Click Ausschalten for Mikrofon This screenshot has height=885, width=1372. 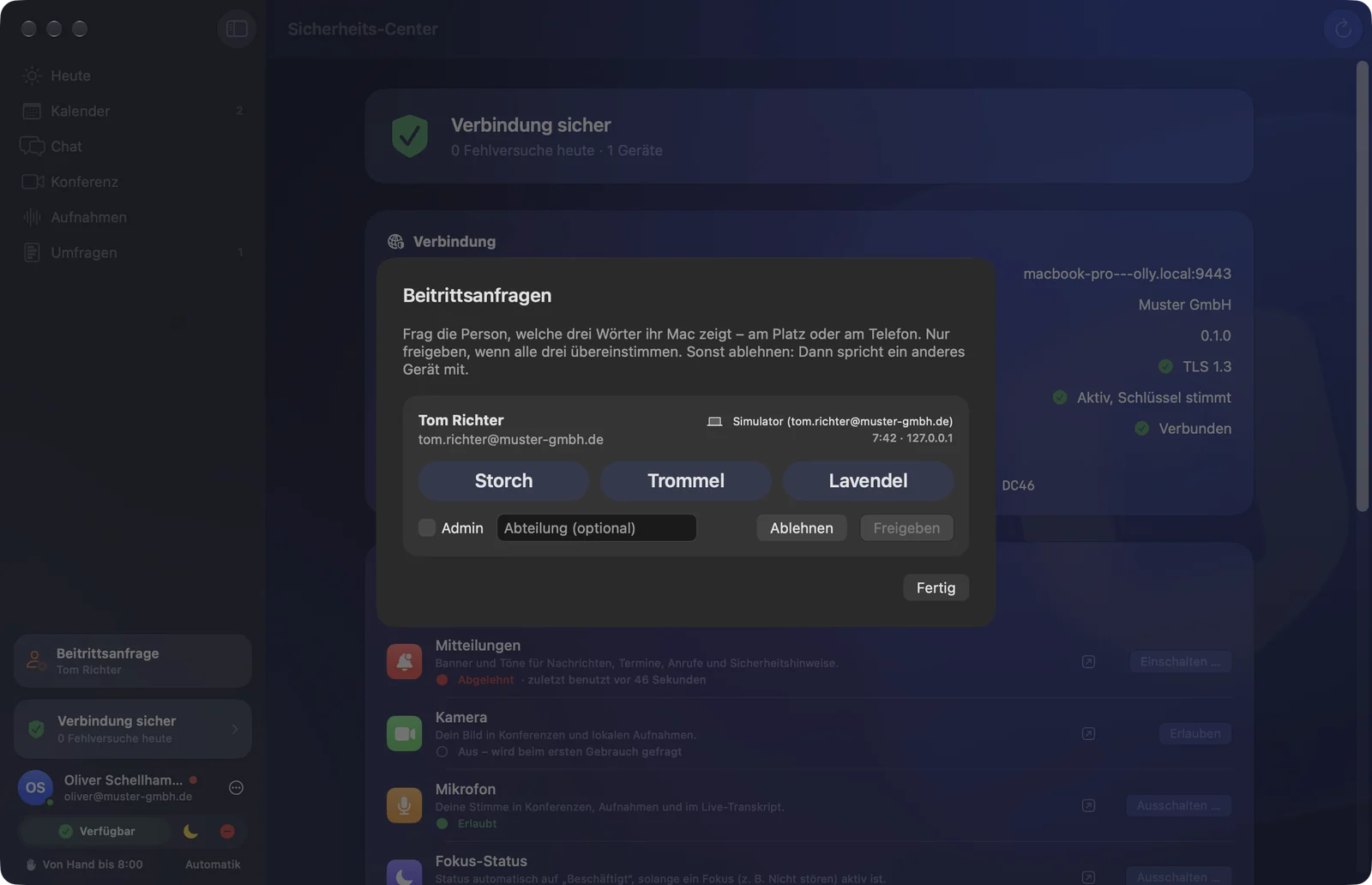click(x=1178, y=806)
